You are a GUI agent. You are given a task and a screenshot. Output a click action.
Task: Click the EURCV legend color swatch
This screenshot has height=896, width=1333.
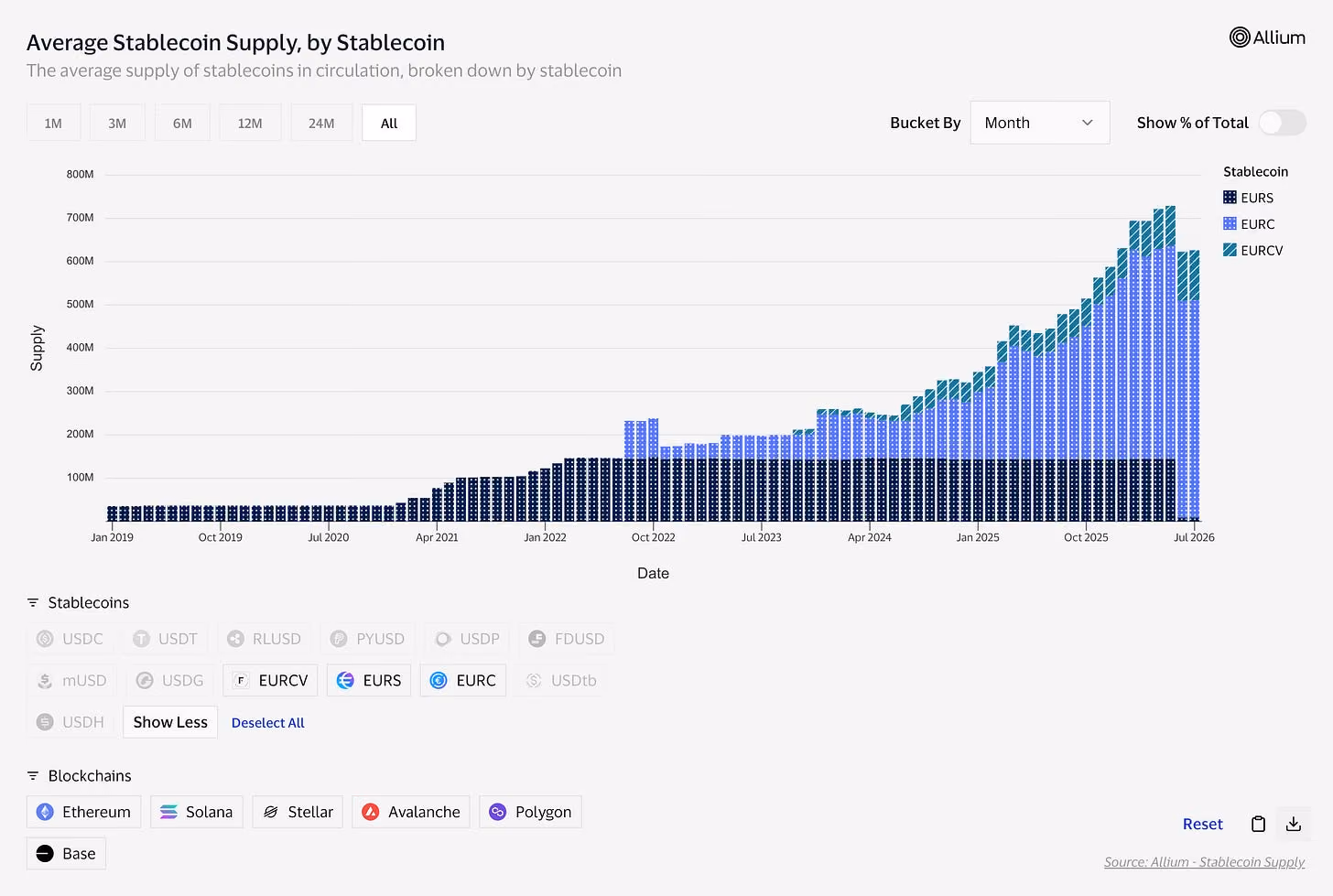pos(1230,250)
